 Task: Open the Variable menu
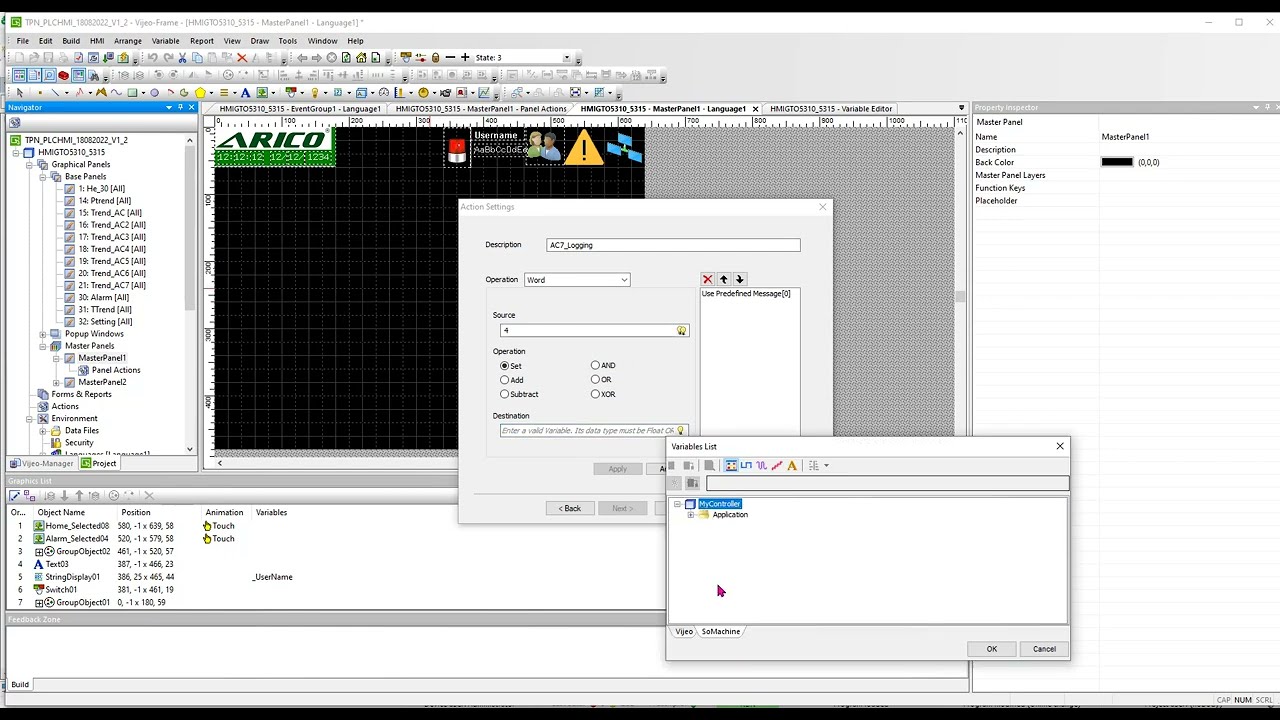165,41
